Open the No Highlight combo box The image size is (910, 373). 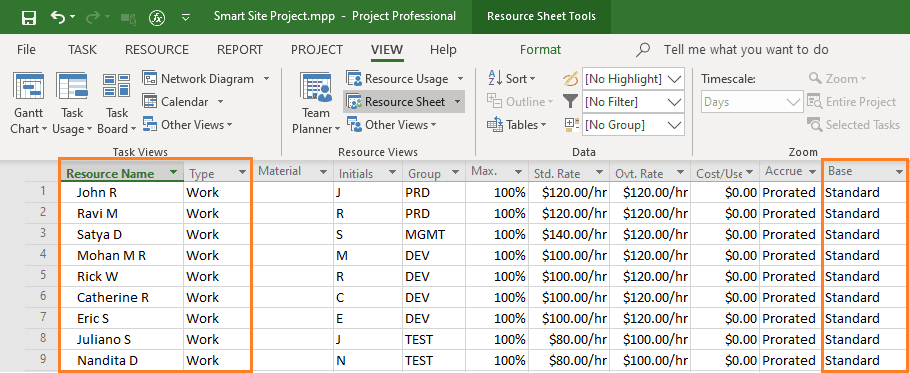click(633, 79)
